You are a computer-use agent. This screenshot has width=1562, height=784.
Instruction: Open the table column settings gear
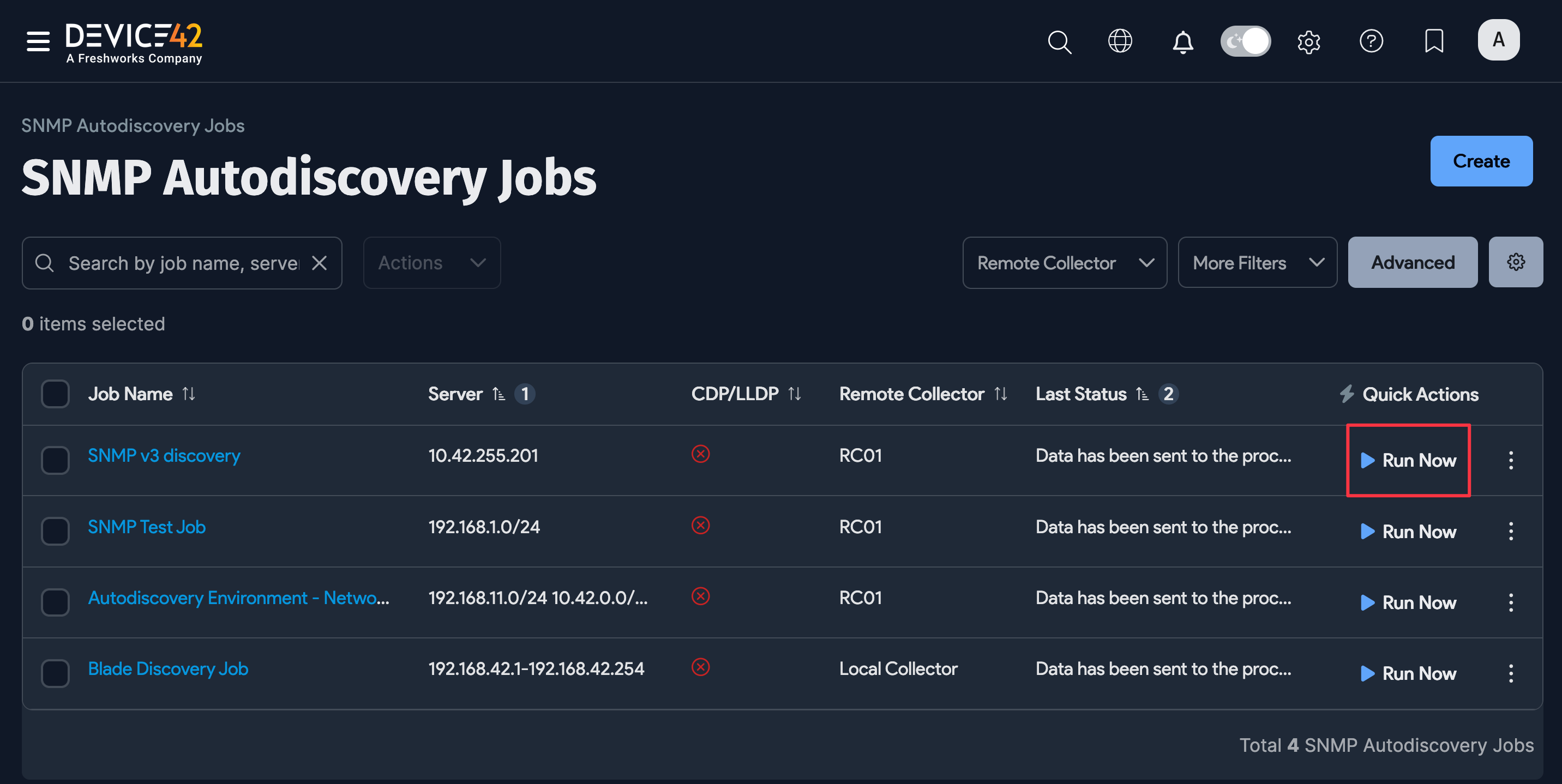pyautogui.click(x=1516, y=262)
